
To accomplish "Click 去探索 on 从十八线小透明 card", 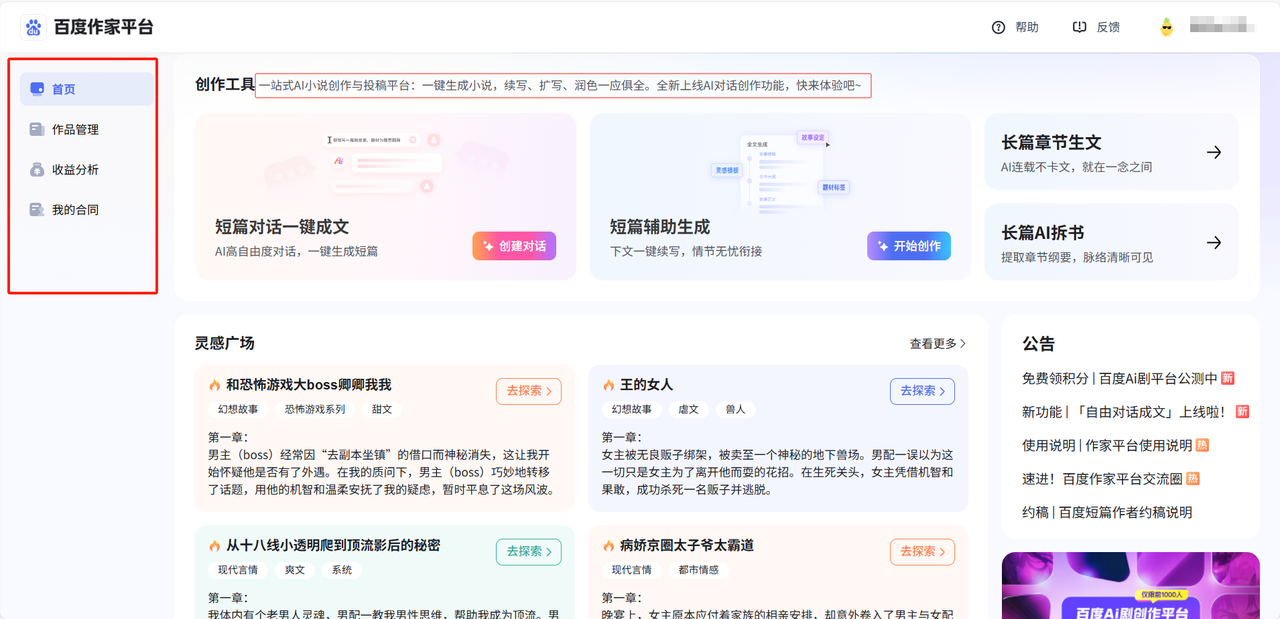I will click(x=528, y=551).
